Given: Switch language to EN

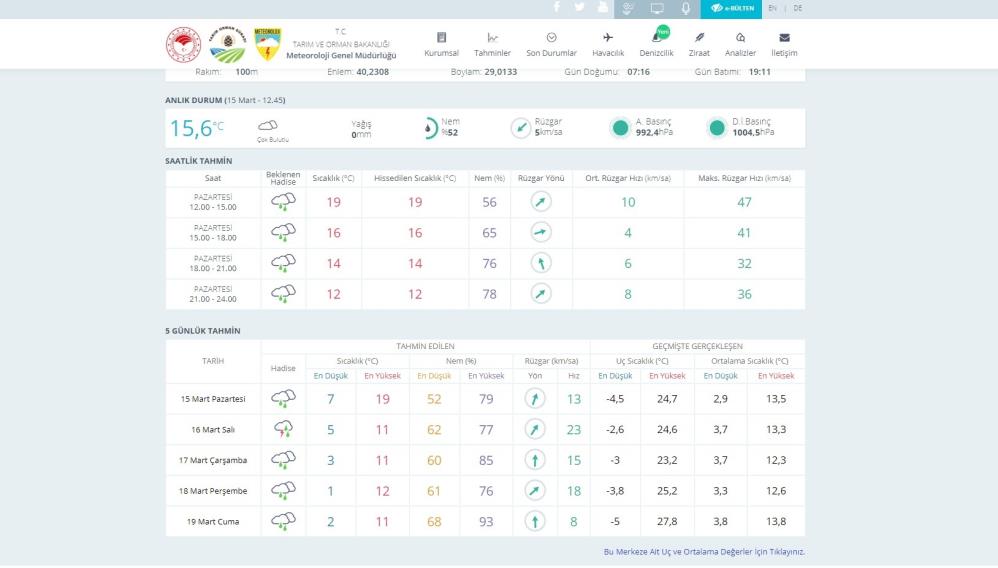Looking at the screenshot, I should 772,8.
